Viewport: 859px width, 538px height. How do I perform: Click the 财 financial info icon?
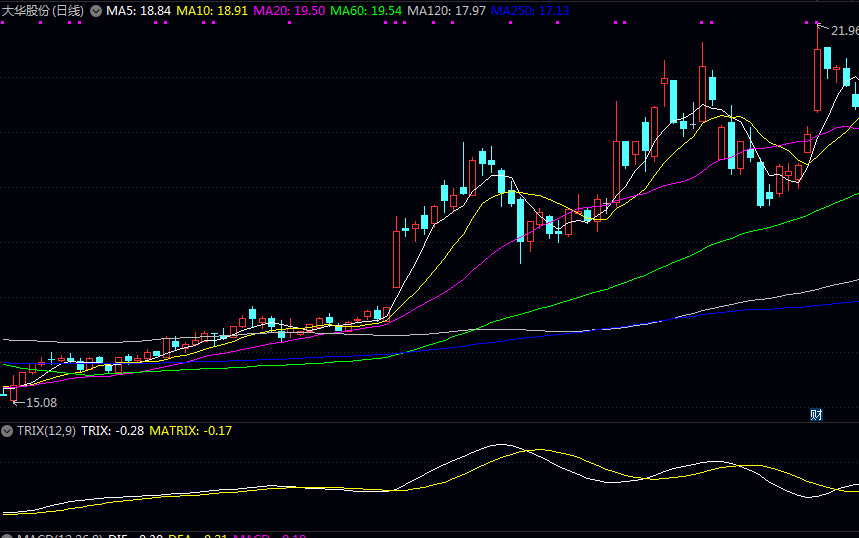[x=816, y=415]
